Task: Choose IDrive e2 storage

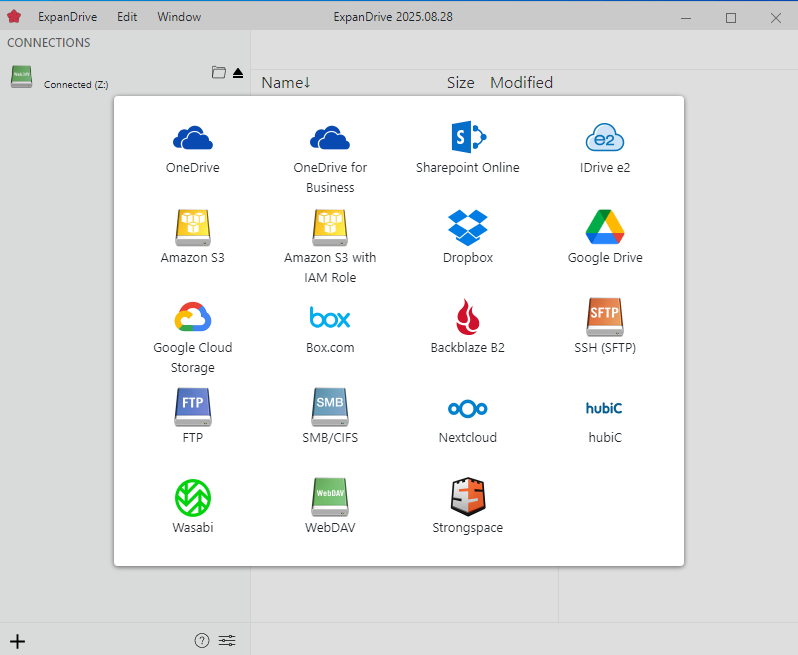Action: [x=605, y=149]
